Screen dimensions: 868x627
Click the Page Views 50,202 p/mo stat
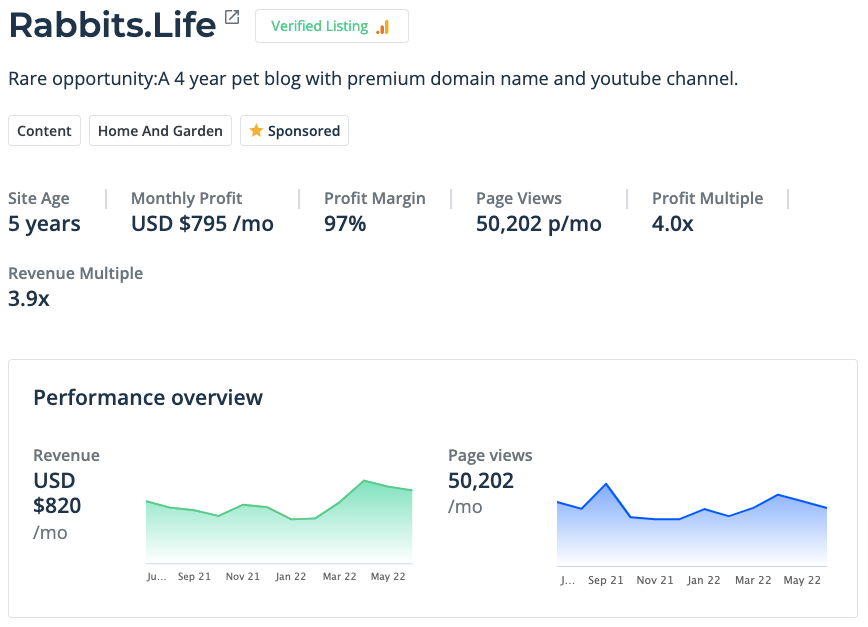tap(539, 223)
